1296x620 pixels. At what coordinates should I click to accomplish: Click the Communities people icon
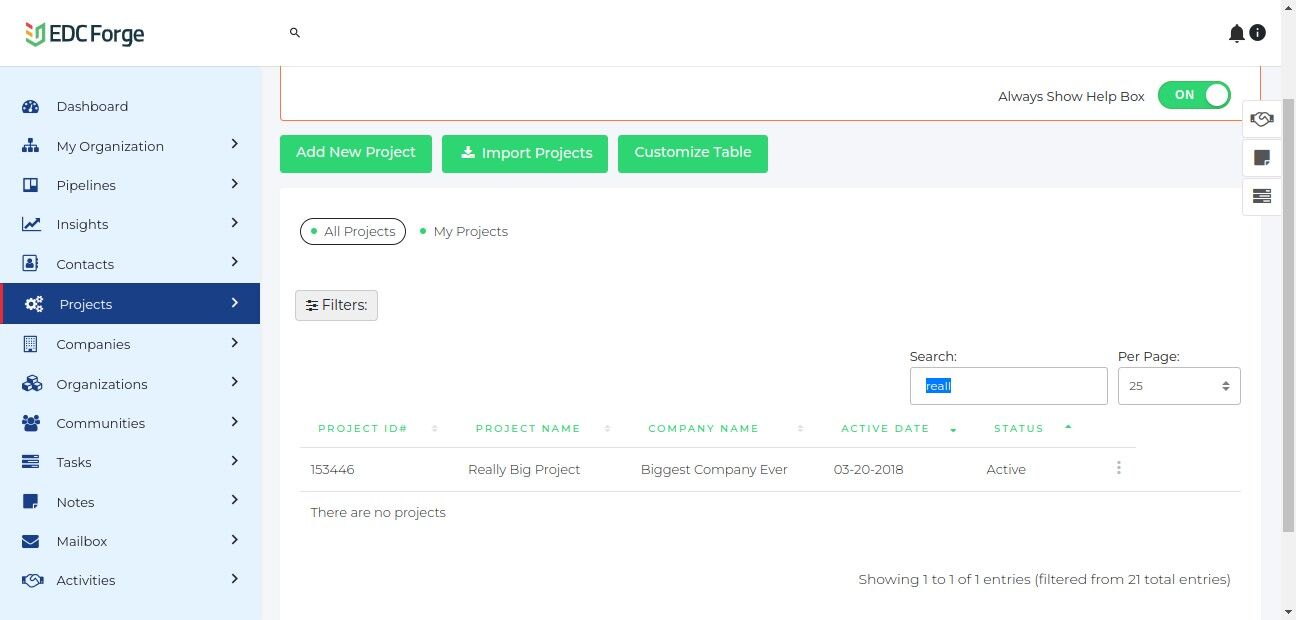(x=31, y=423)
